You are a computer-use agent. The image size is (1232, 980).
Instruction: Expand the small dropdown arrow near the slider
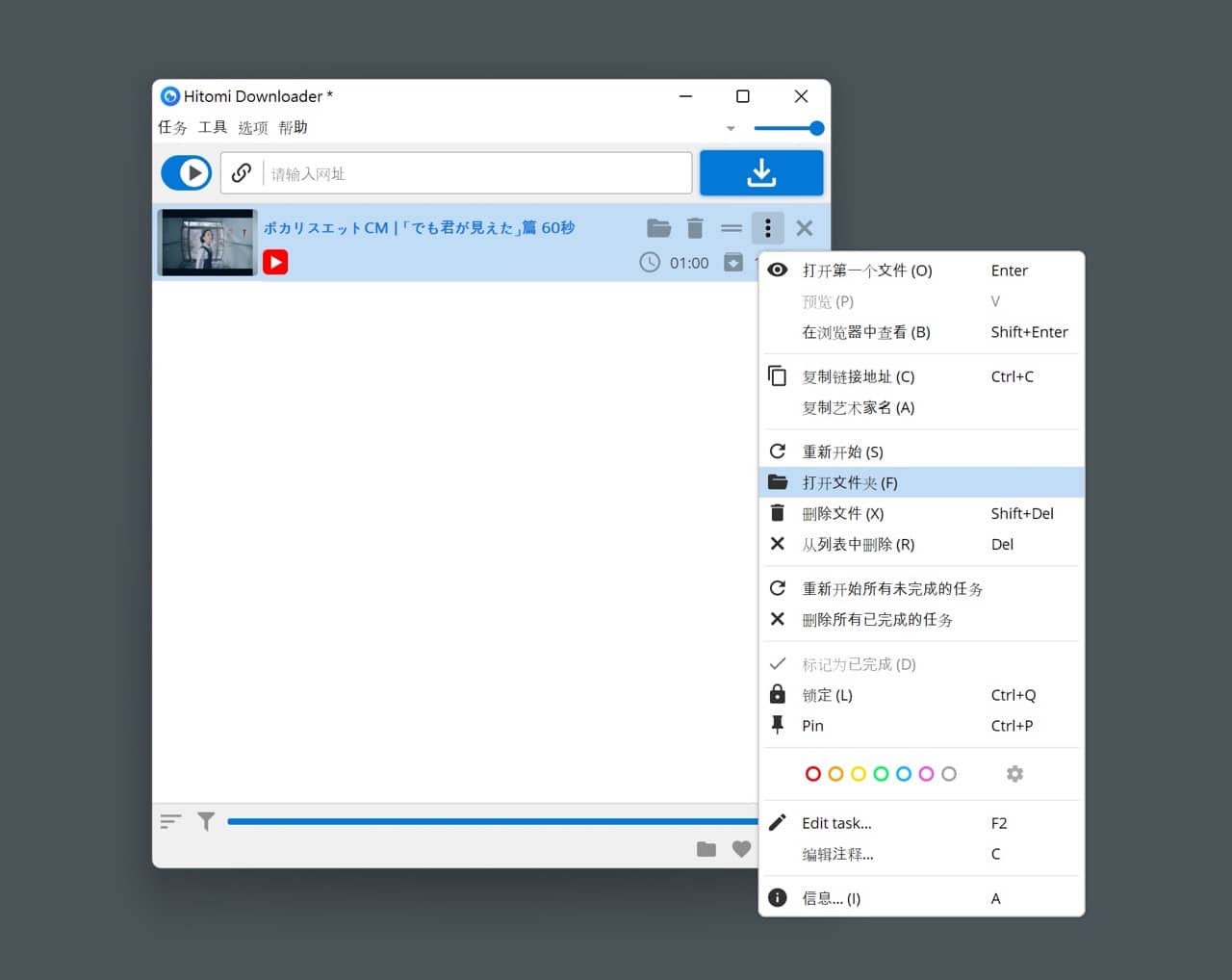pos(731,128)
